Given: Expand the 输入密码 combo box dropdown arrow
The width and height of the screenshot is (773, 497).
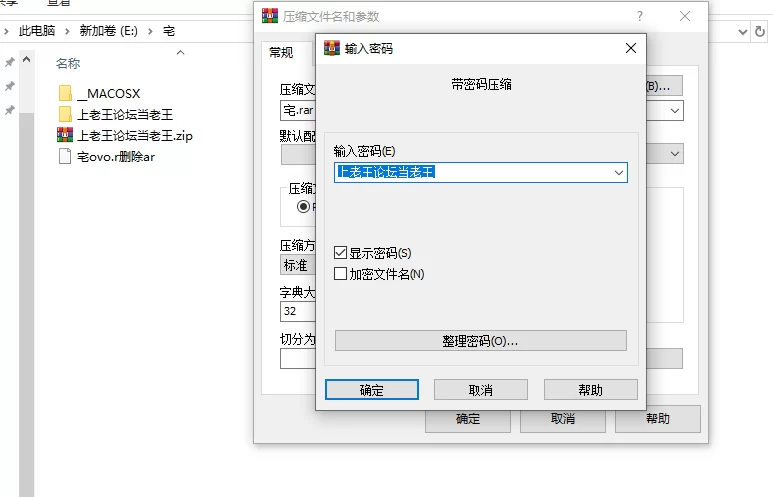Looking at the screenshot, I should click(x=618, y=172).
